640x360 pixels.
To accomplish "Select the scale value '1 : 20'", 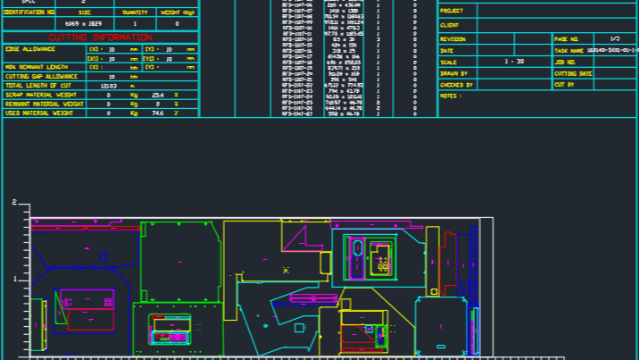I will (x=514, y=62).
